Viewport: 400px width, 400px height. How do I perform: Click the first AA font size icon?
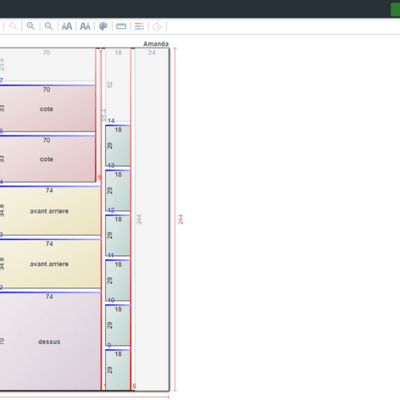tap(67, 26)
